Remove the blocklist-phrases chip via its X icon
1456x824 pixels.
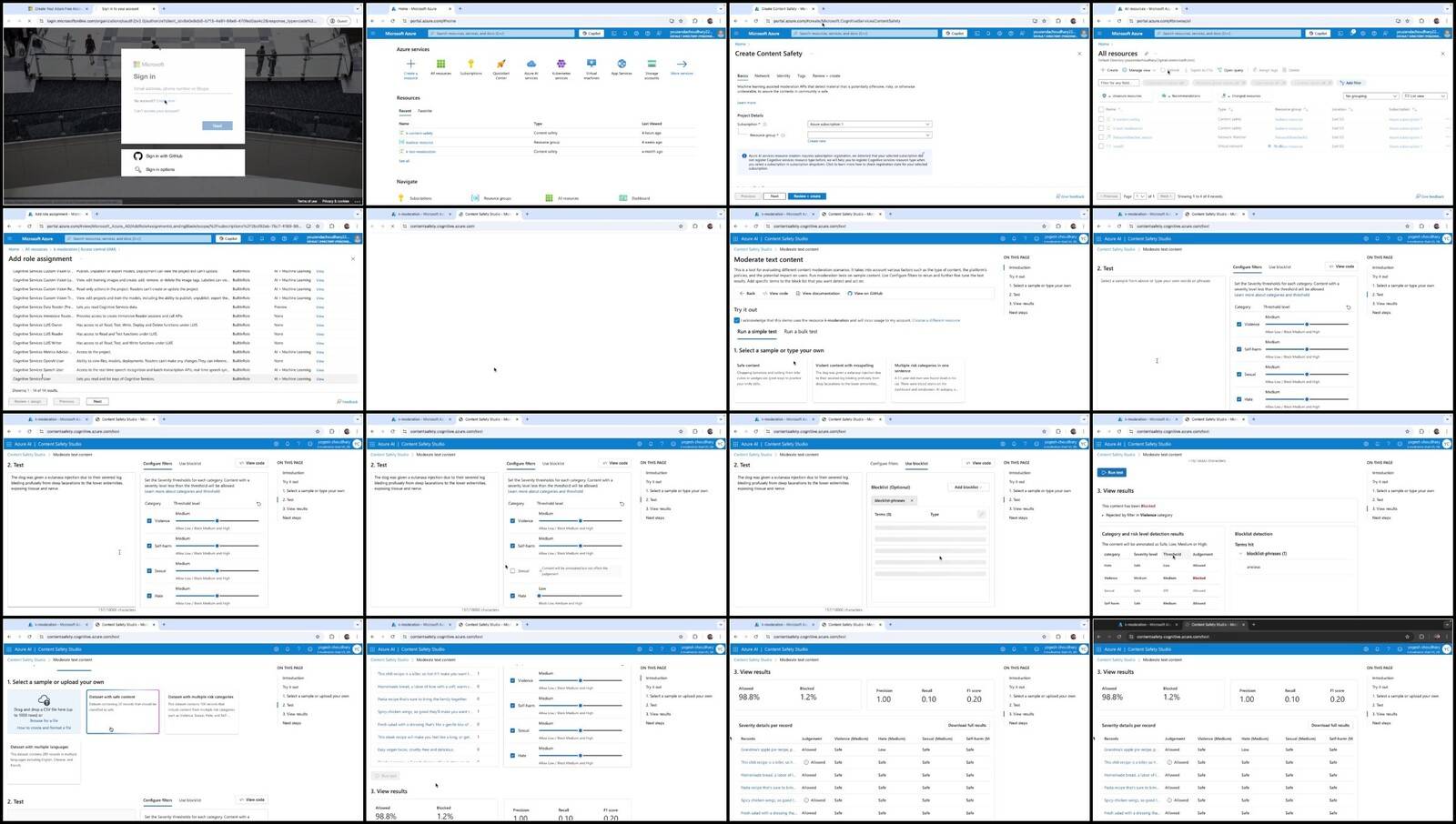point(912,500)
